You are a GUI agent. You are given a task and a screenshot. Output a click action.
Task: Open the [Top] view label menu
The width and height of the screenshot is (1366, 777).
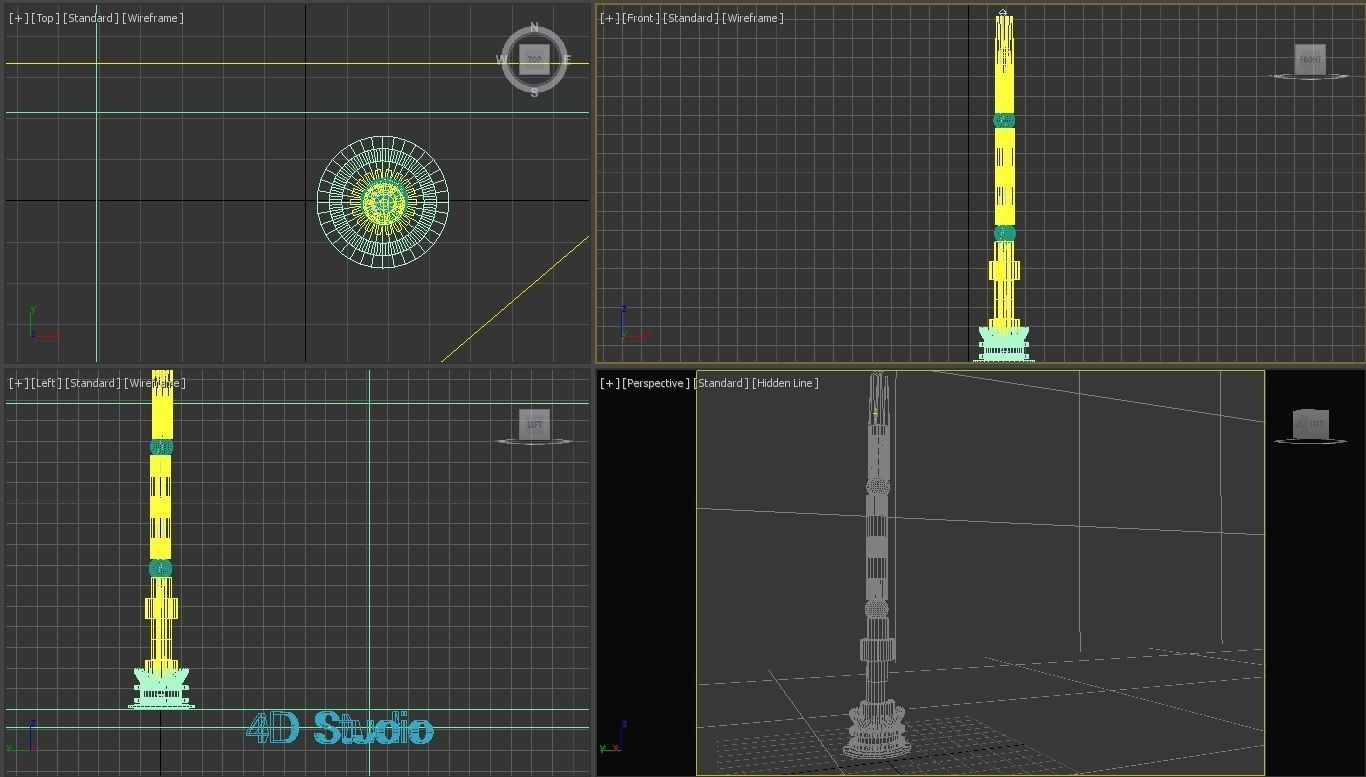pyautogui.click(x=45, y=18)
